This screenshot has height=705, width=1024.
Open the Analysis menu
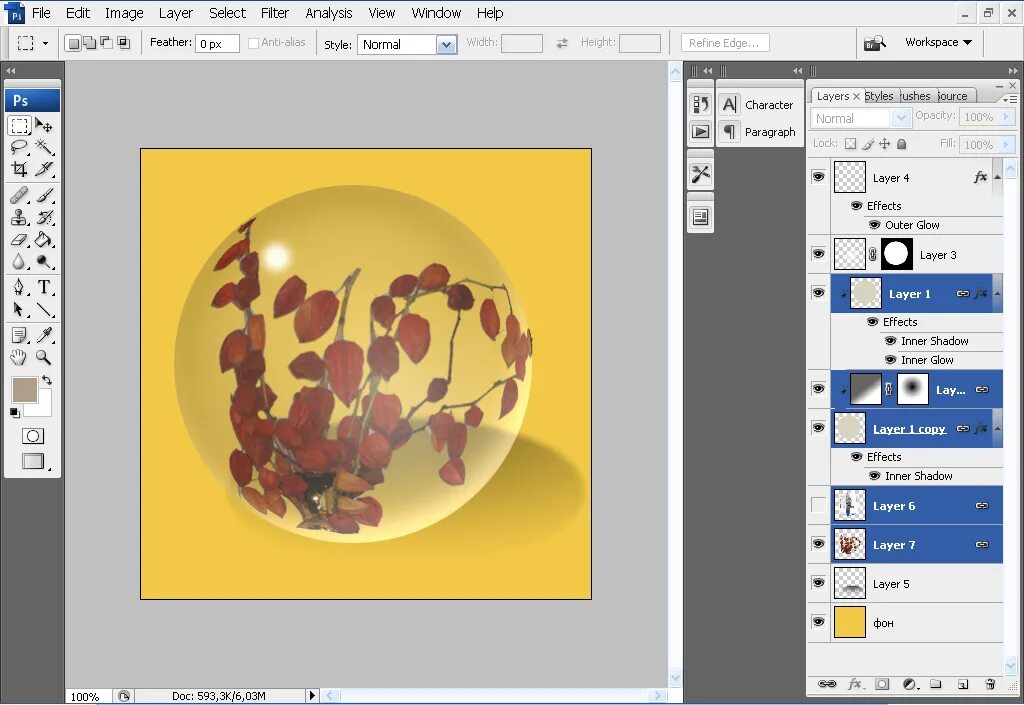click(x=328, y=13)
